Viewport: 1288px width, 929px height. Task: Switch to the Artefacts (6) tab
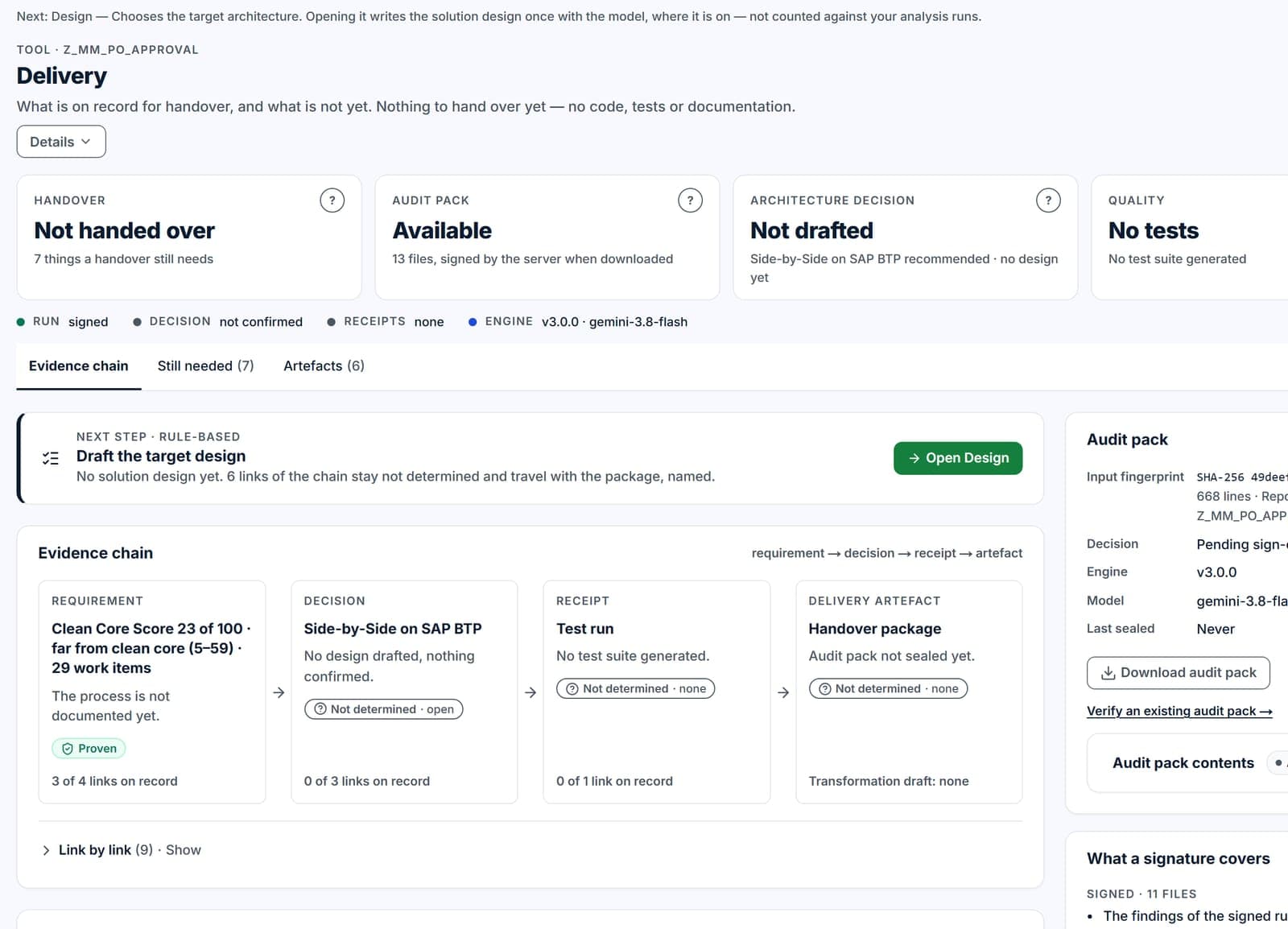(324, 366)
